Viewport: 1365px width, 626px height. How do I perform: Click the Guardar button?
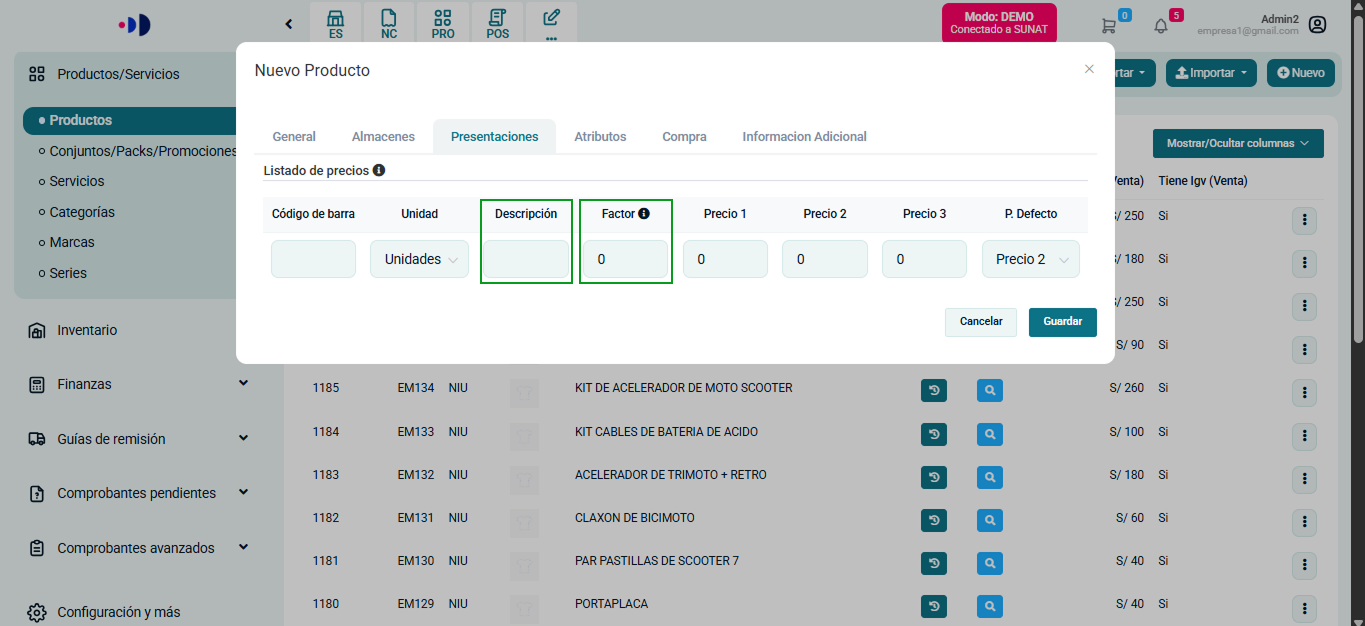(1062, 322)
